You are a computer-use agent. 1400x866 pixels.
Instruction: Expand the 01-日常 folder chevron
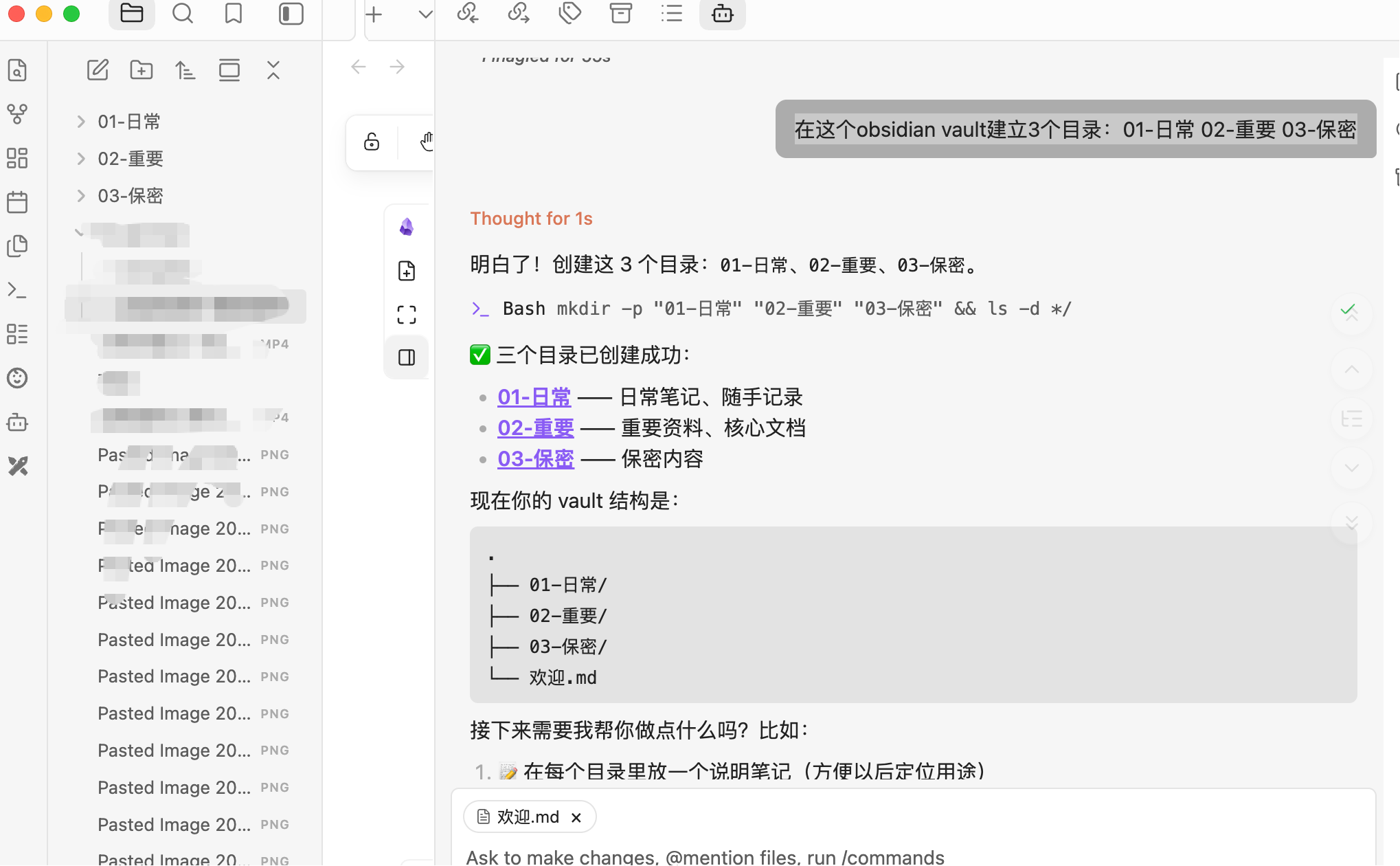(81, 122)
